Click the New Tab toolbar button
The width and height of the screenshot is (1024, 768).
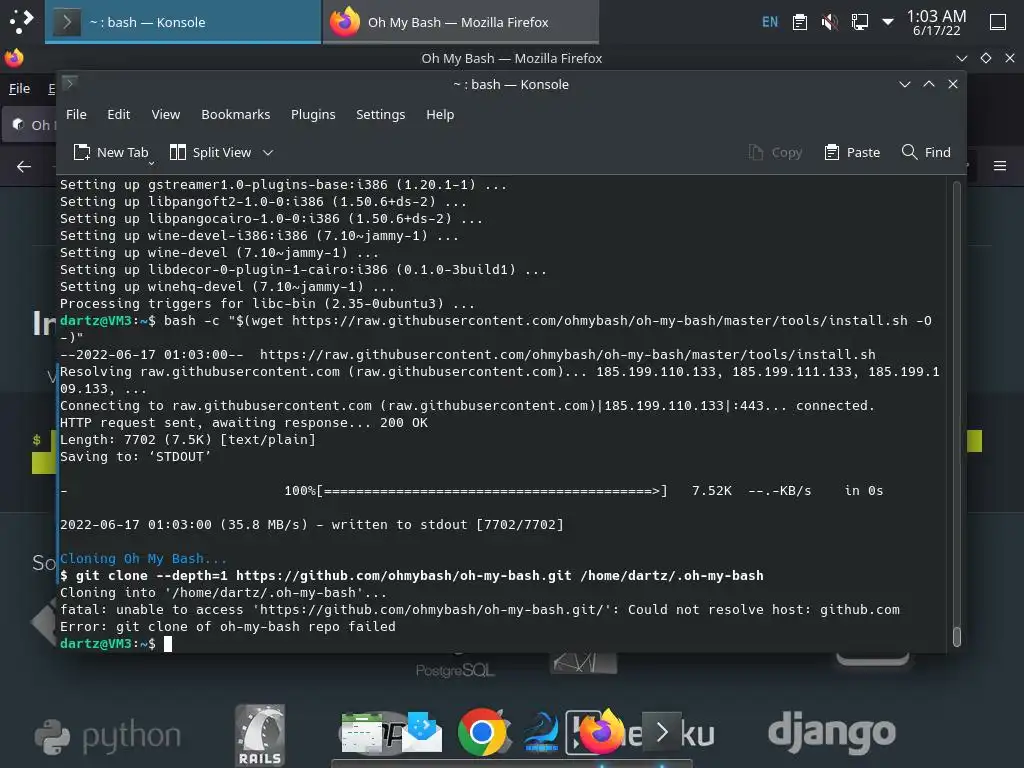pyautogui.click(x=111, y=152)
